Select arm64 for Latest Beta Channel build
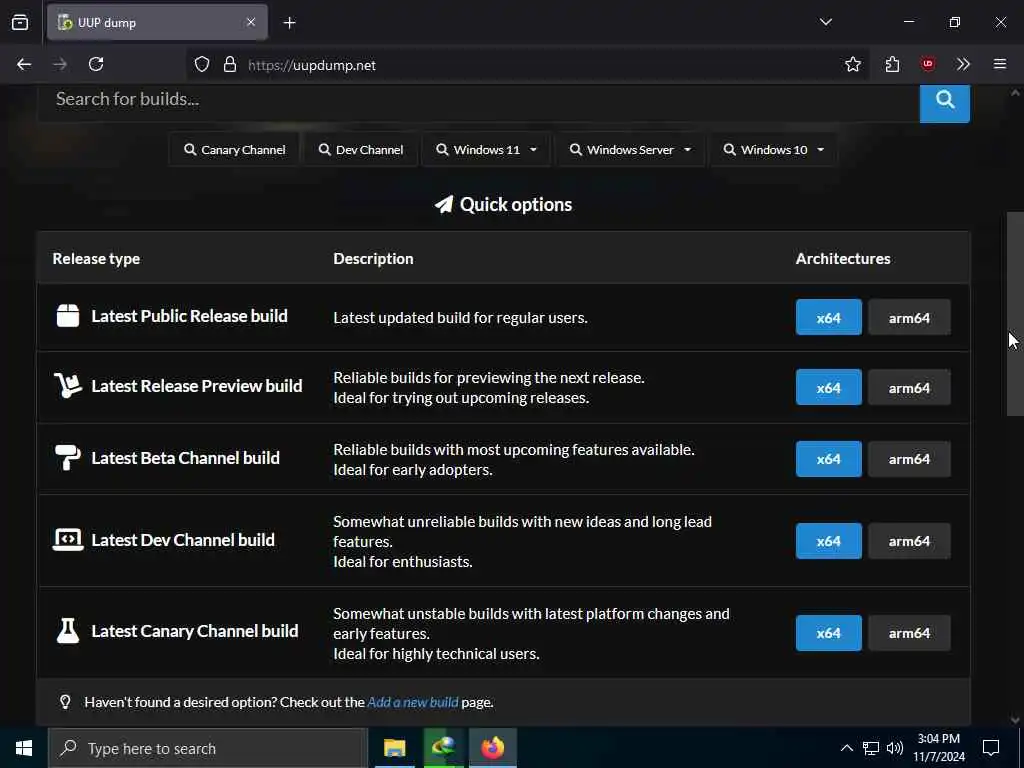 point(908,459)
